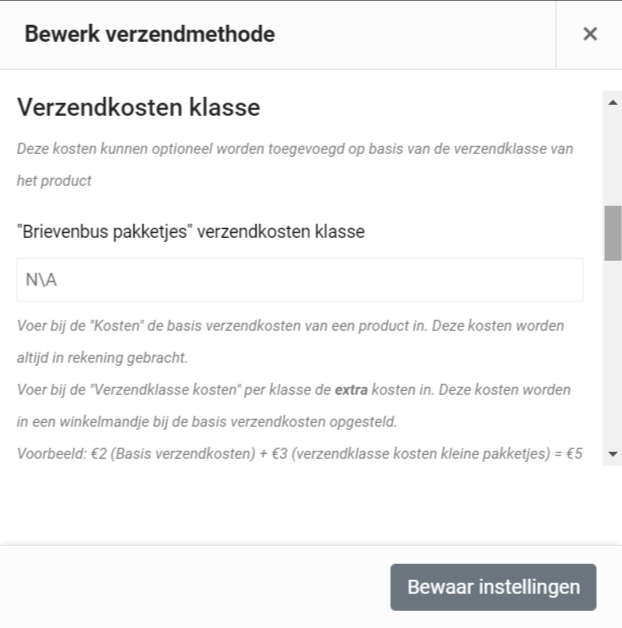The image size is (622, 628).
Task: Click help line mentioning "Verzendklasse kosten"
Action: 294,390
